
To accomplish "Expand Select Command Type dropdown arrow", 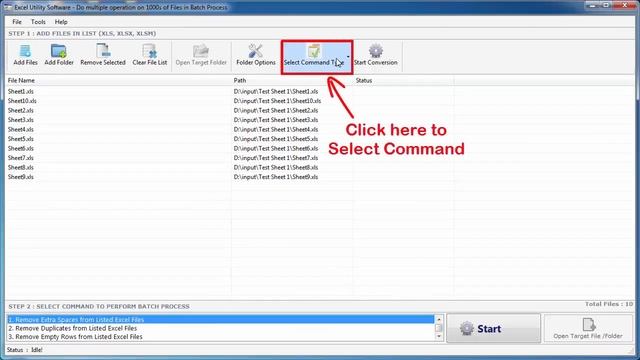I will pos(348,57).
